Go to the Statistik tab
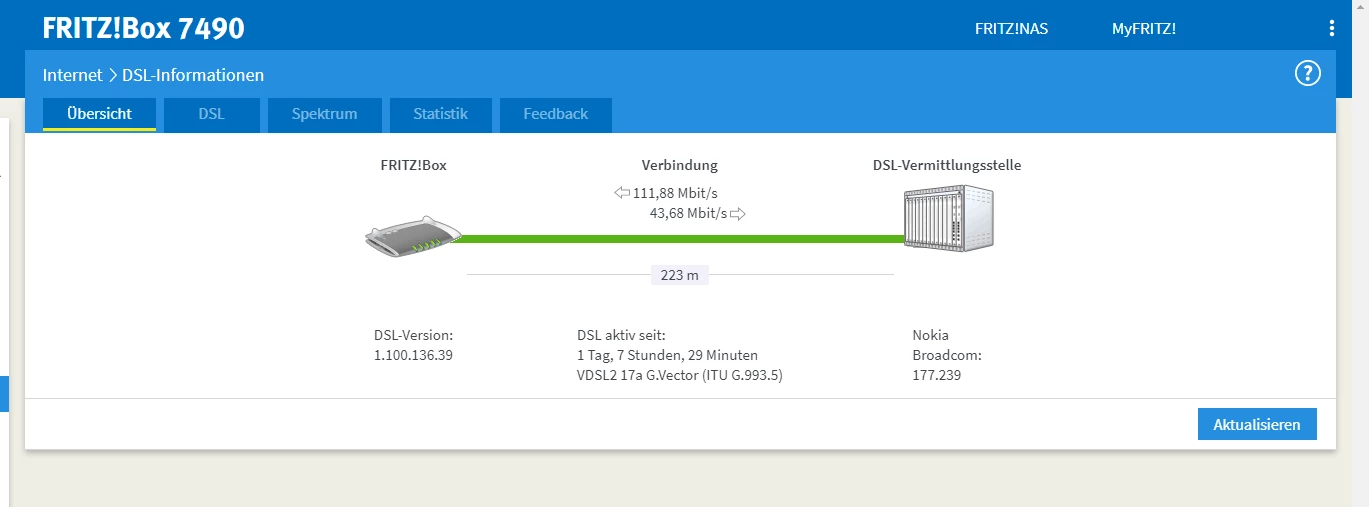The image size is (1369, 507). (440, 114)
